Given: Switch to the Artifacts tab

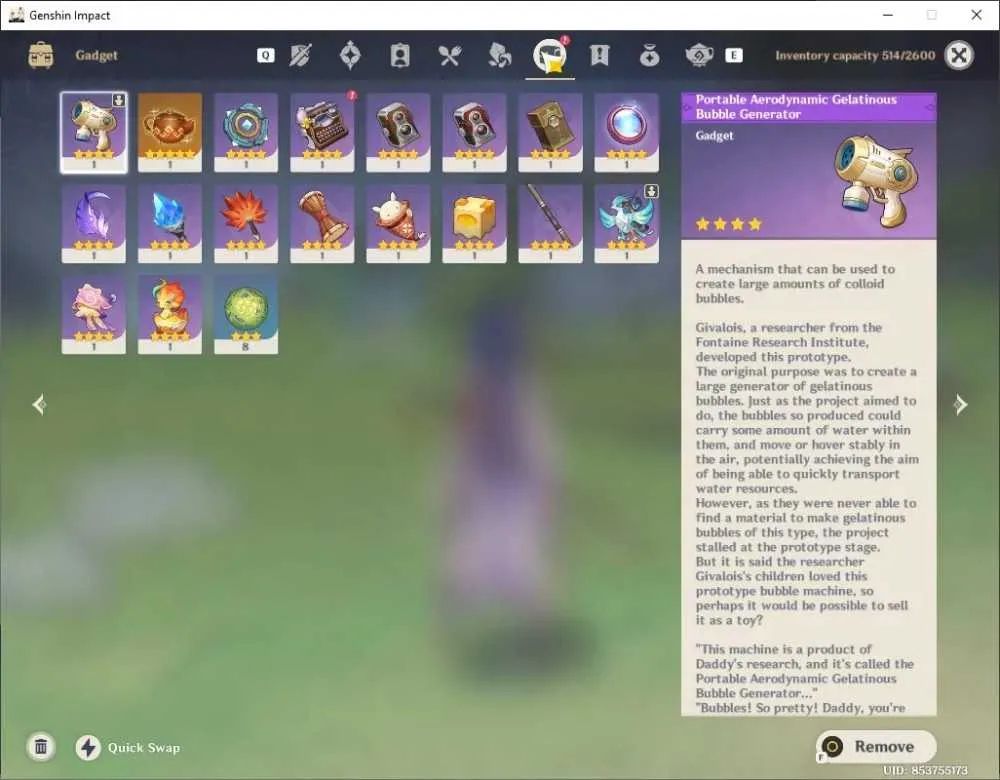Looking at the screenshot, I should [x=350, y=55].
